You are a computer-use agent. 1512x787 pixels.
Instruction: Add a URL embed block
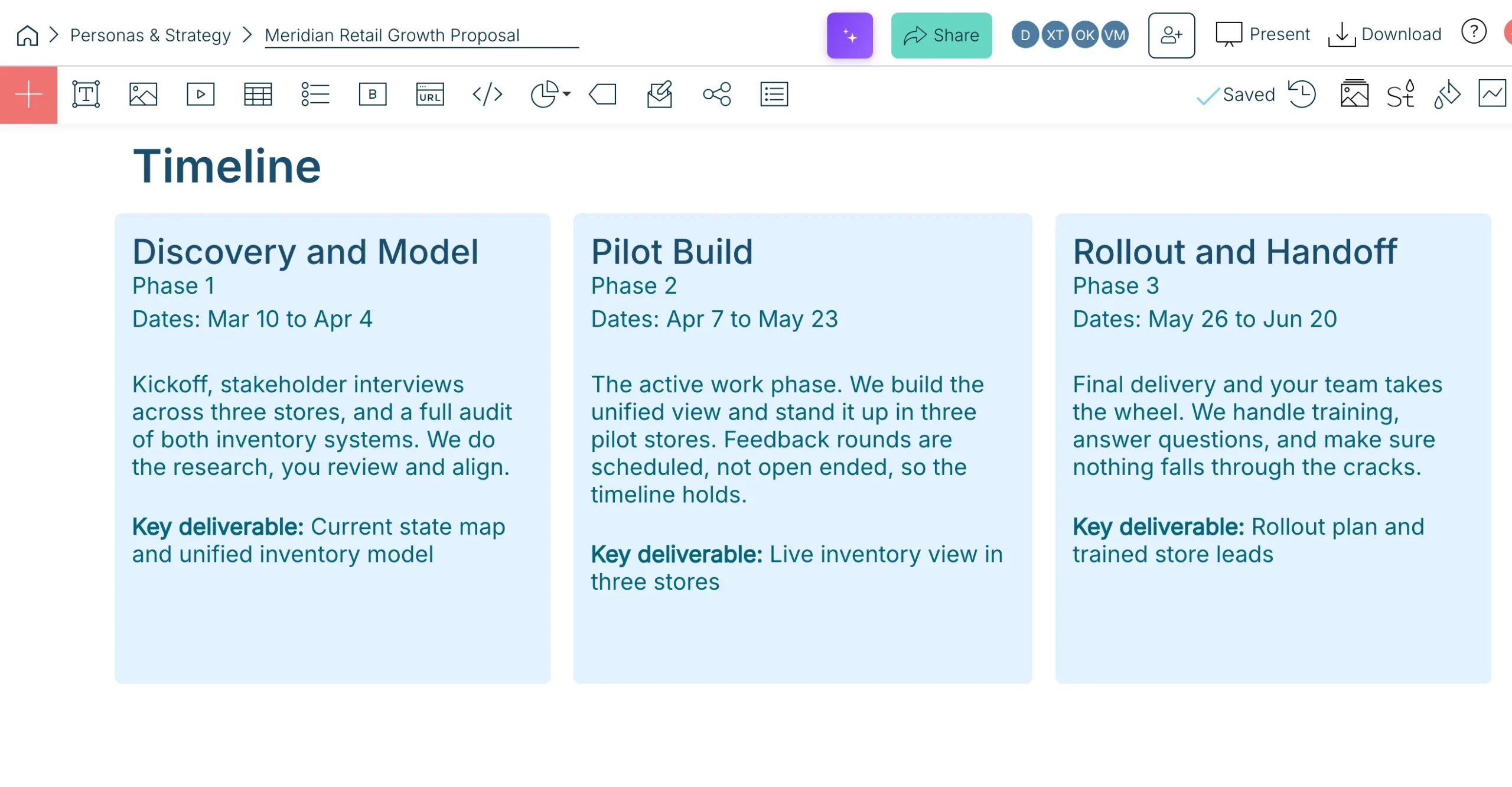(429, 95)
